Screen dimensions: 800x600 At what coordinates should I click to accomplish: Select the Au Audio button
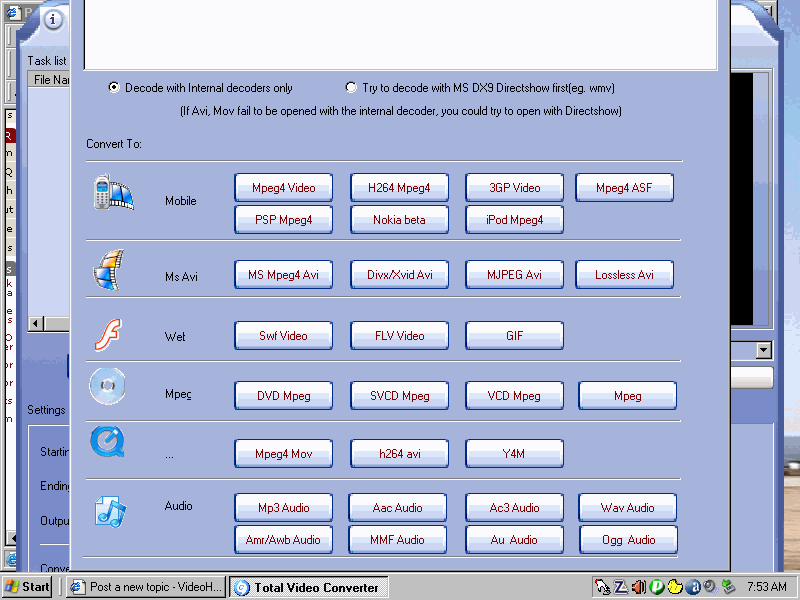tap(514, 540)
